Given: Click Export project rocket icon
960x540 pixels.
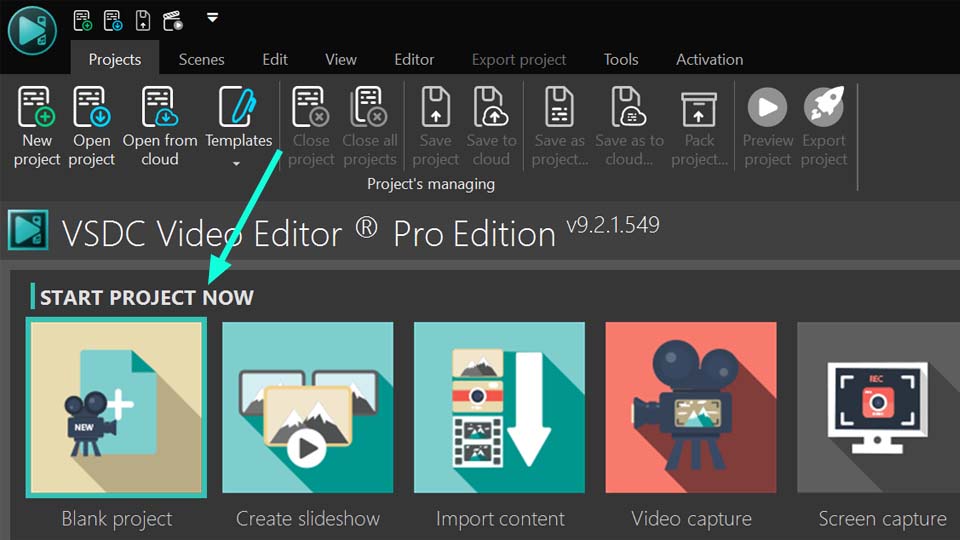Looking at the screenshot, I should [x=824, y=107].
